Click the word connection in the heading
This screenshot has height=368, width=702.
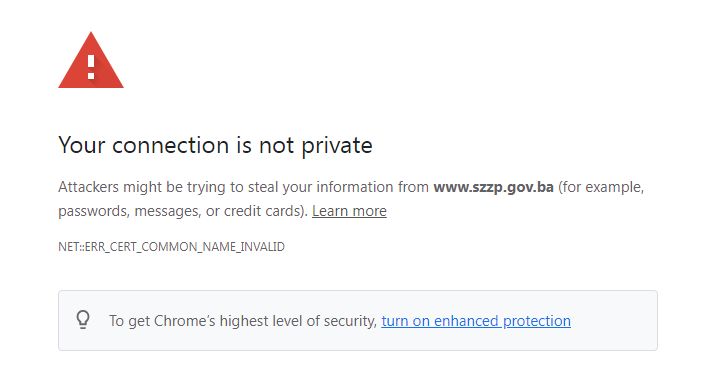(171, 145)
